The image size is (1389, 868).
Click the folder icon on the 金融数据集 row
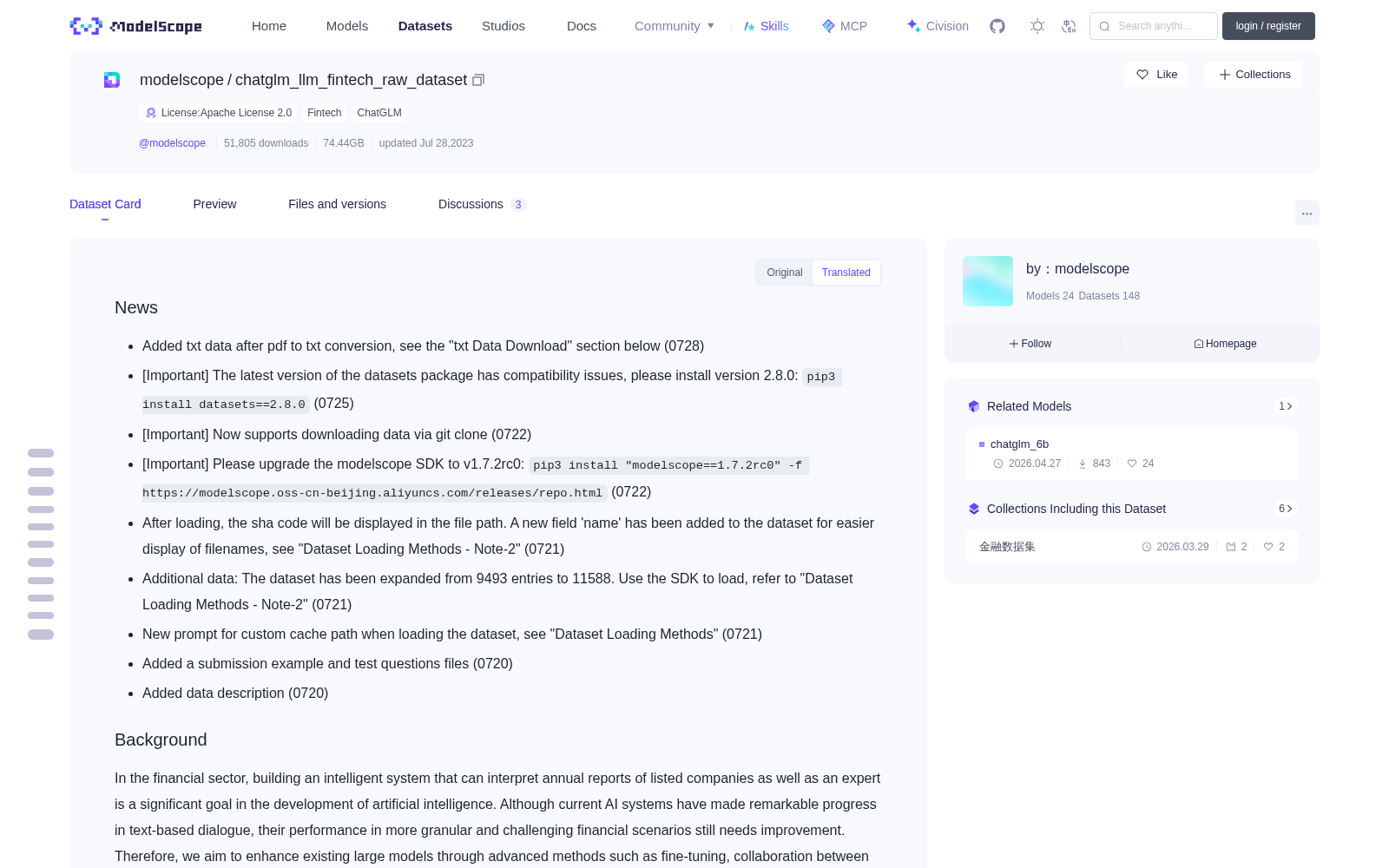click(x=1231, y=547)
